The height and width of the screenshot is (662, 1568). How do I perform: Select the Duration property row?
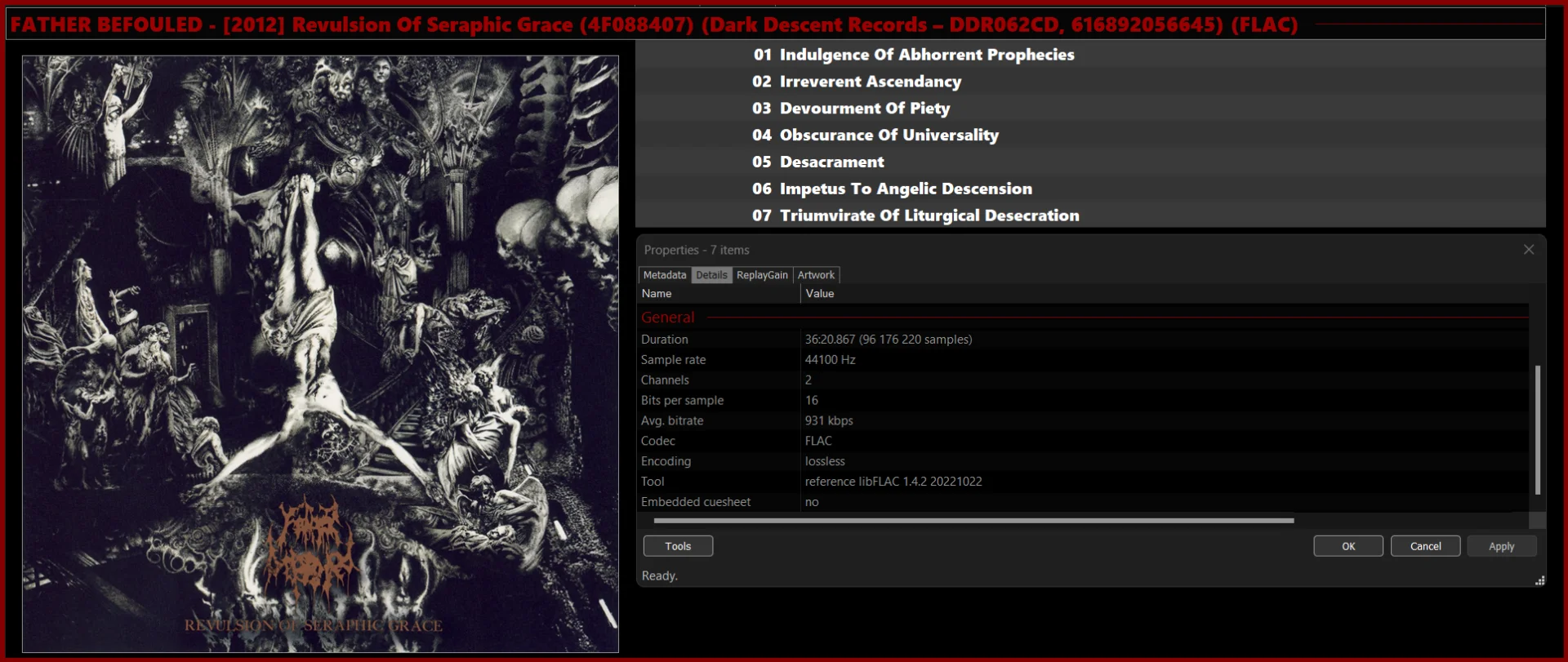(1083, 340)
